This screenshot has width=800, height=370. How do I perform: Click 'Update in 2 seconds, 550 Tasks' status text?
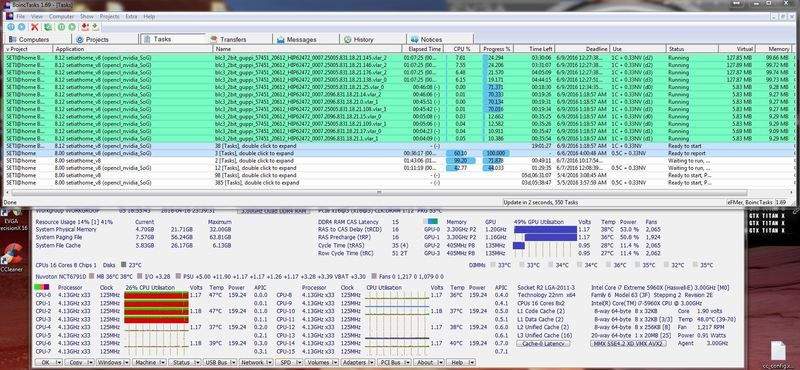(541, 202)
